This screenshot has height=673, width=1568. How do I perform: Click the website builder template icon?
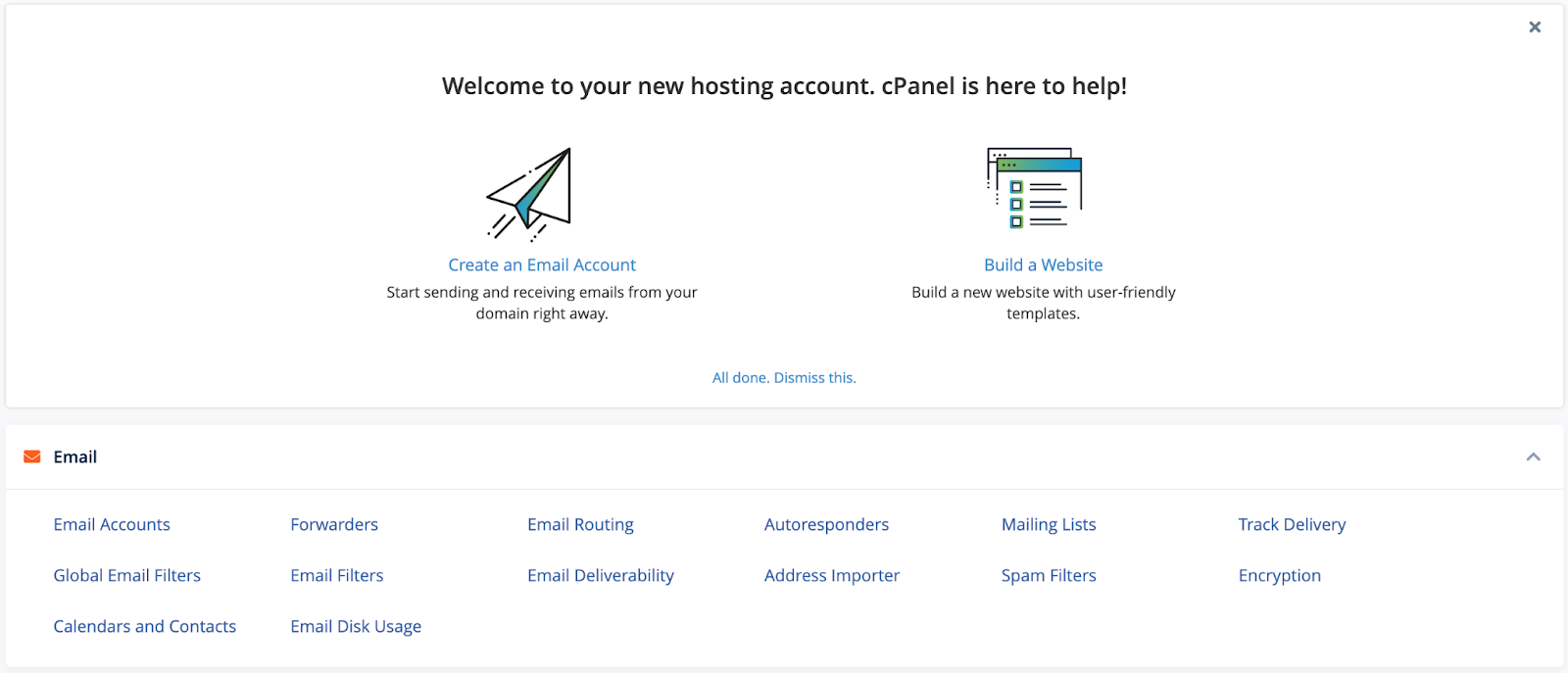coord(1035,188)
